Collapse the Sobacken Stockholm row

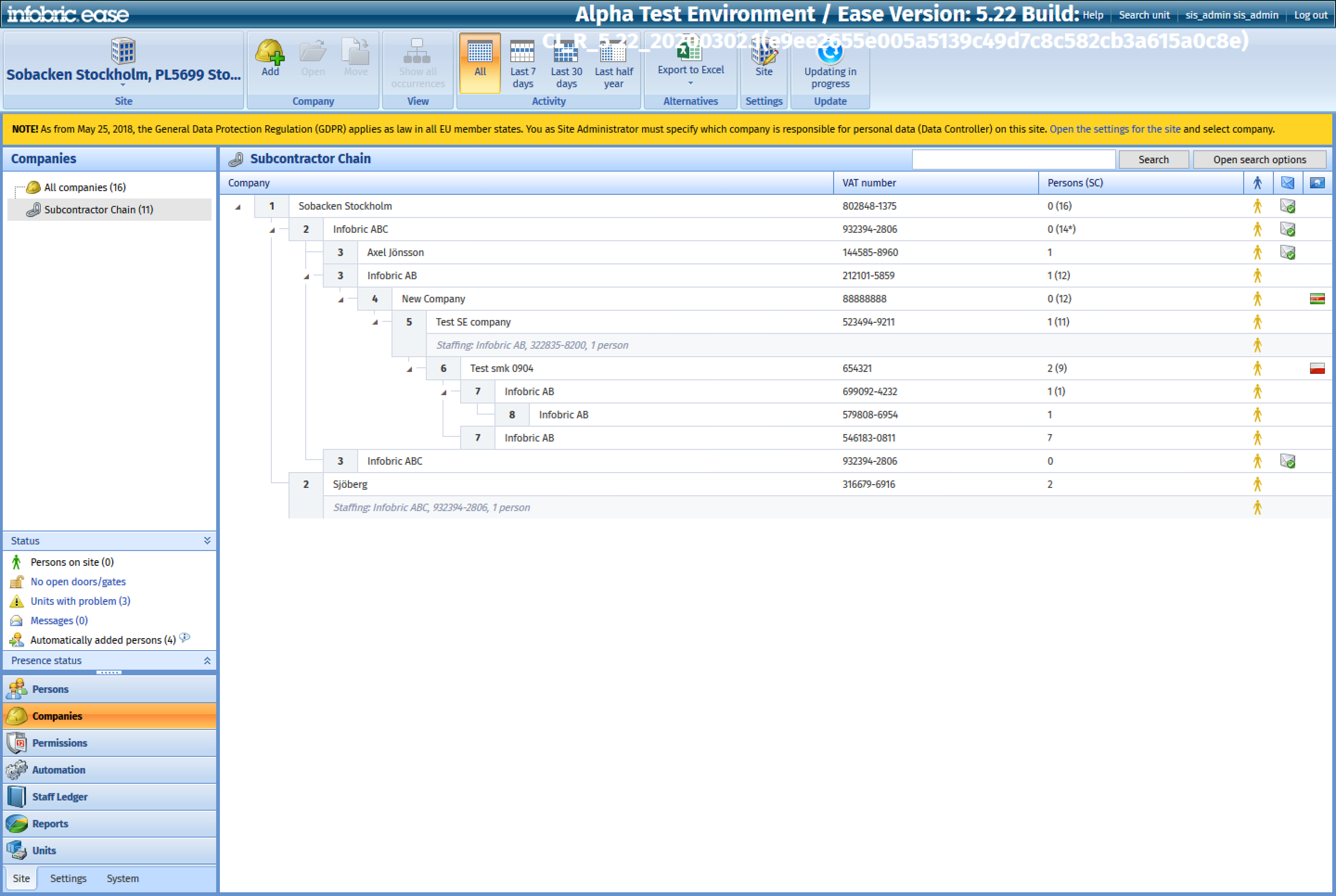coord(238,207)
